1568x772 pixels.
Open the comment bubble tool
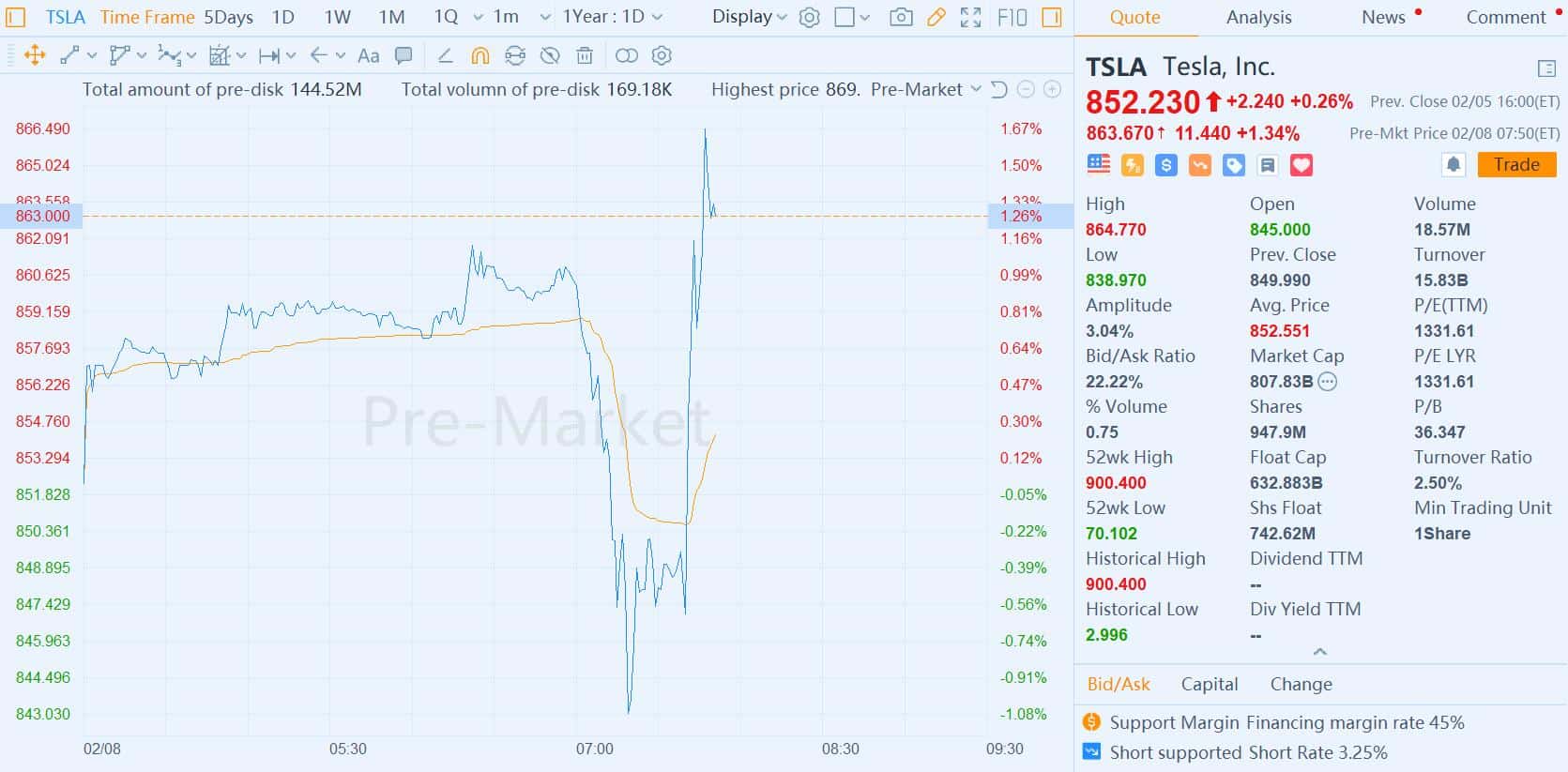[x=403, y=55]
